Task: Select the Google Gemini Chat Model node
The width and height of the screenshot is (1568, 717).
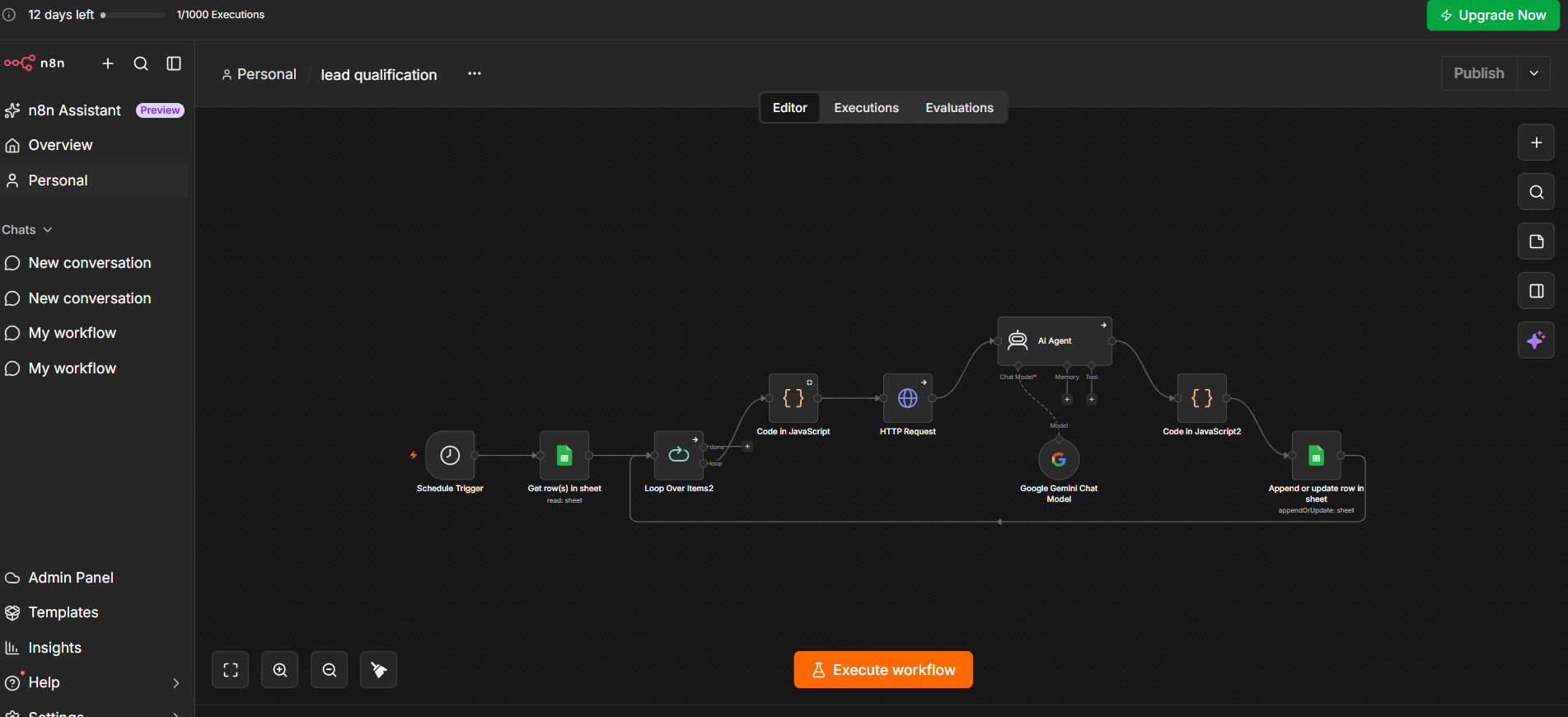Action: (1059, 459)
